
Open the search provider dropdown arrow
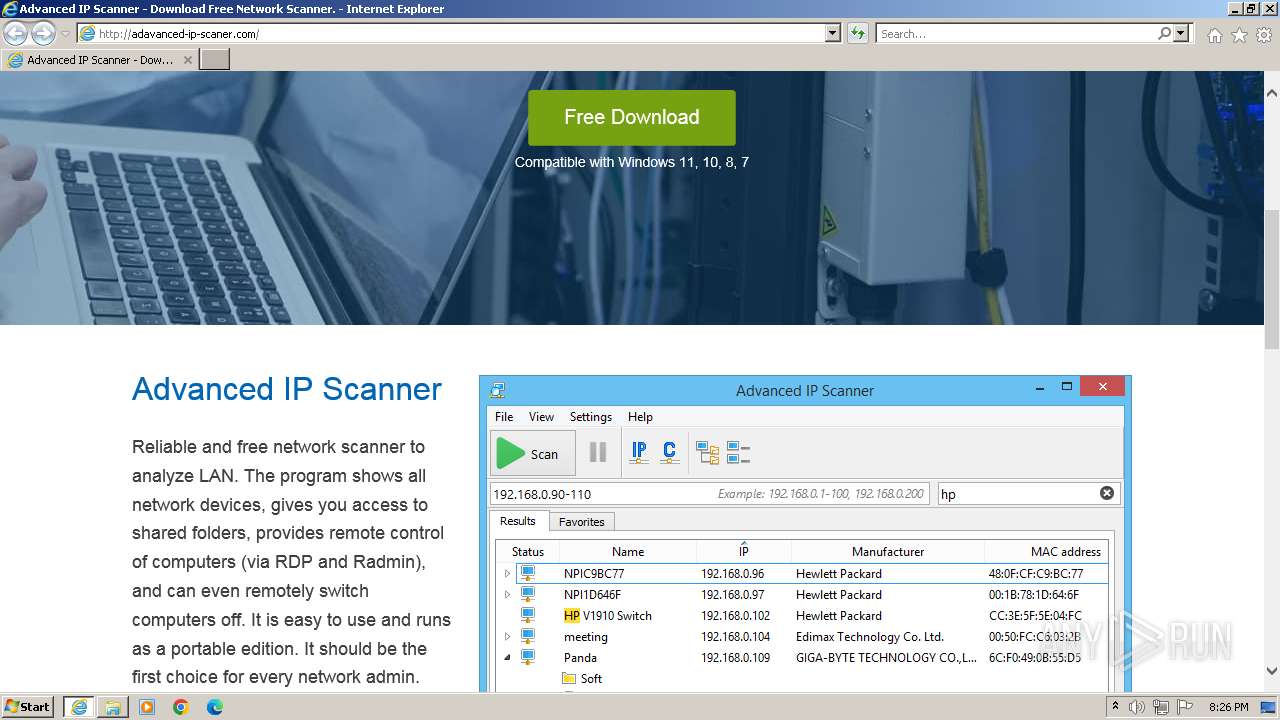[x=1181, y=34]
